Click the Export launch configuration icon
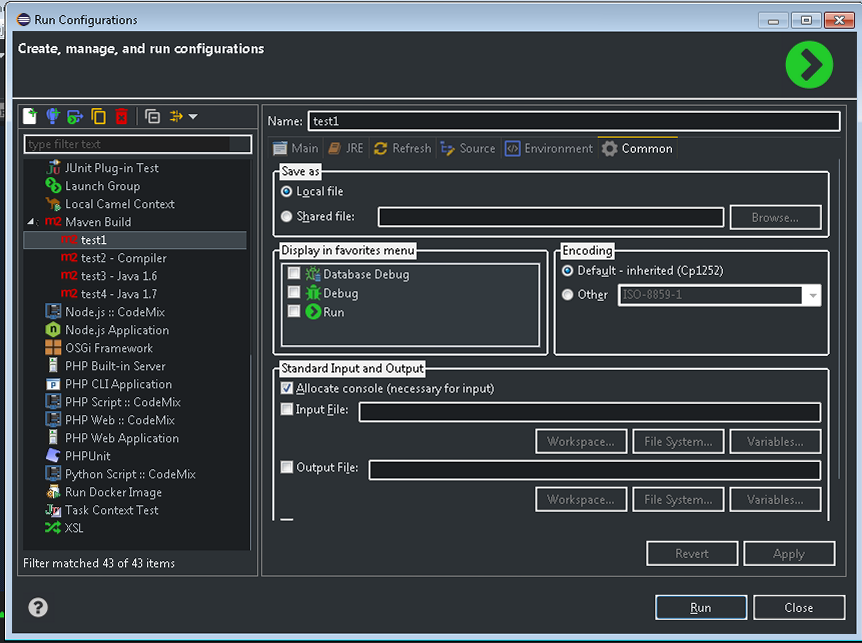 tap(75, 117)
